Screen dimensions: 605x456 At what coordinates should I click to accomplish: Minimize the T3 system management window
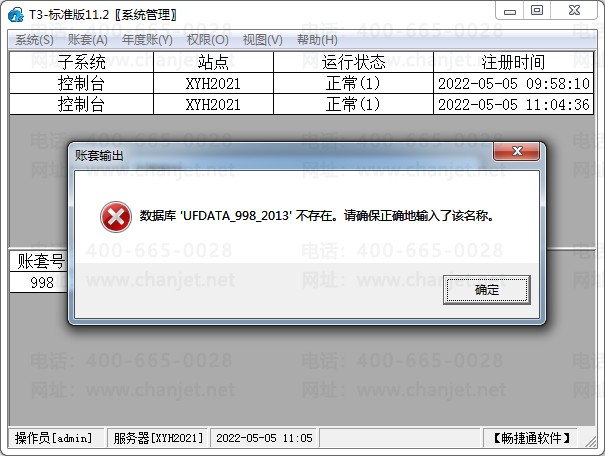510,11
